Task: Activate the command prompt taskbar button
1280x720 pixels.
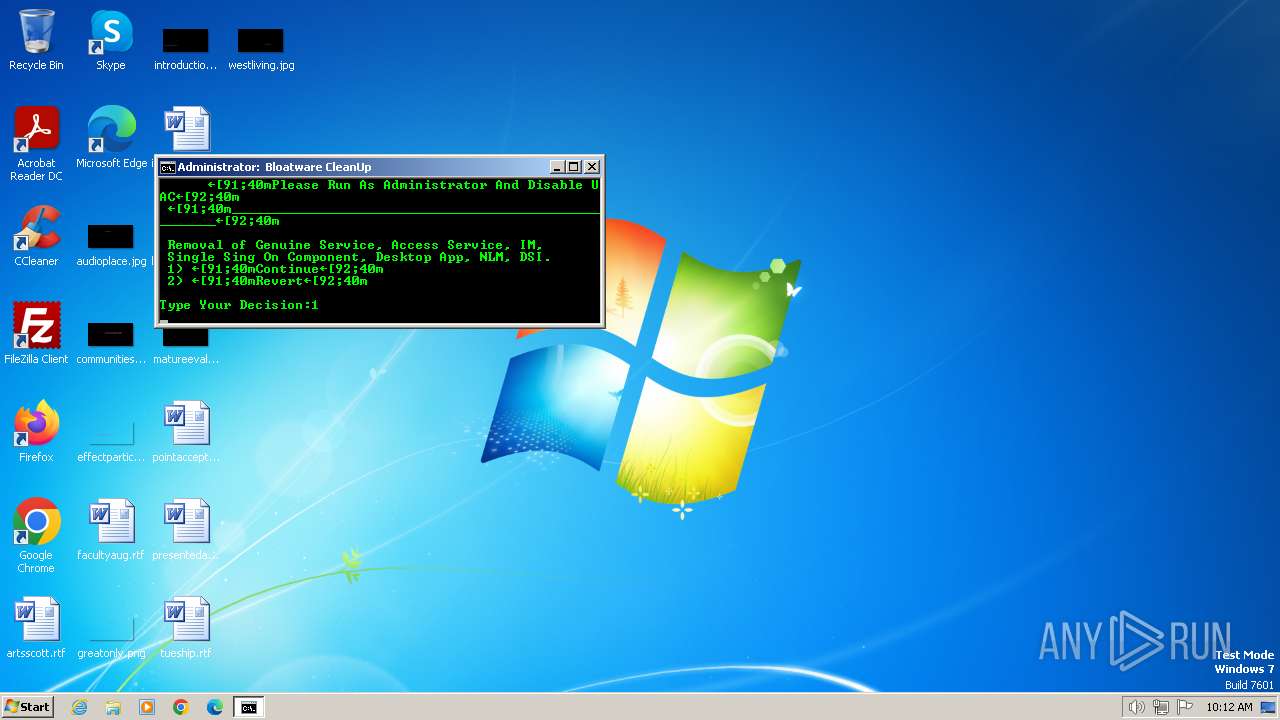Action: (x=248, y=707)
